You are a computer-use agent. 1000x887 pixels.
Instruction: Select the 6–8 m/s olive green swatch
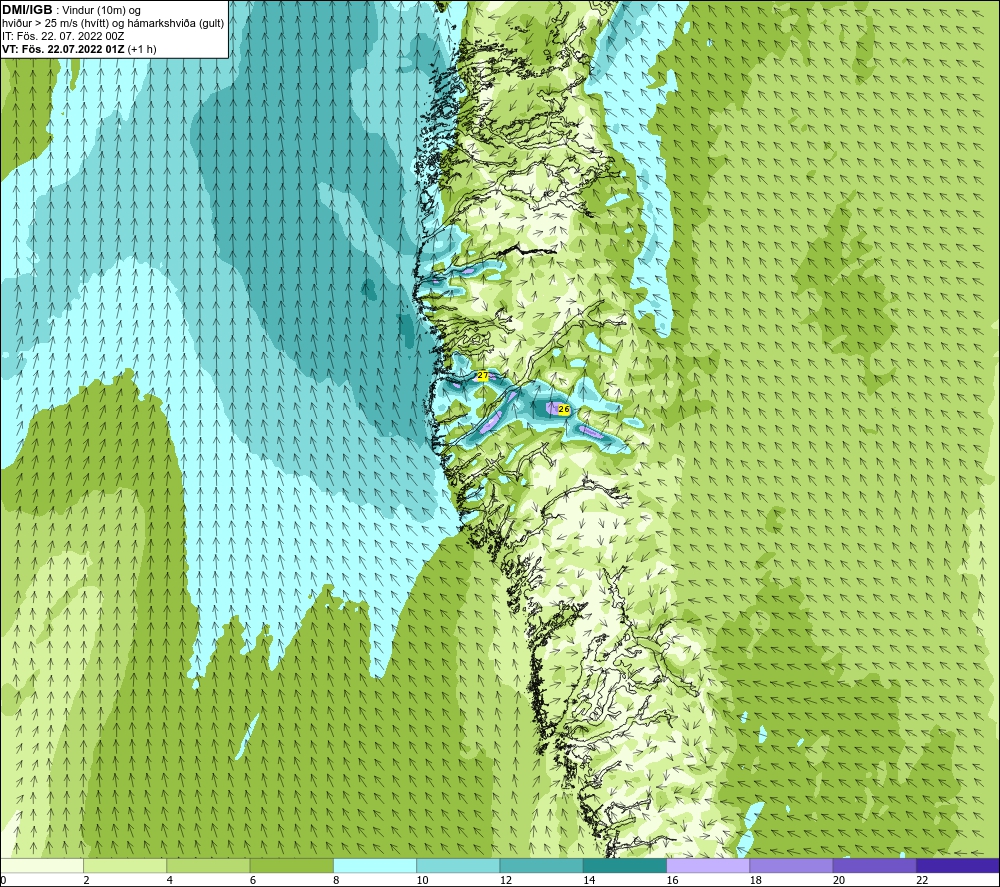(291, 865)
